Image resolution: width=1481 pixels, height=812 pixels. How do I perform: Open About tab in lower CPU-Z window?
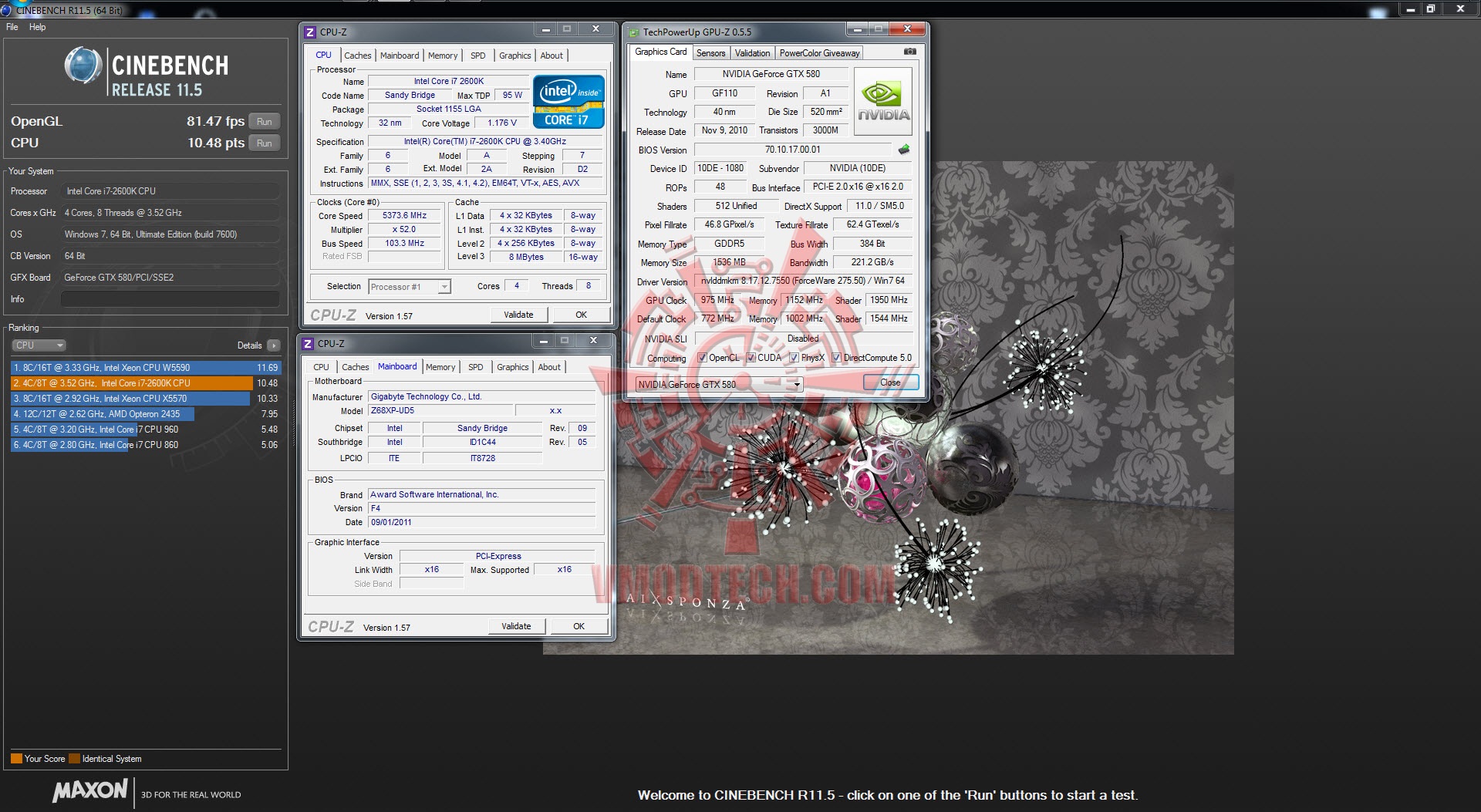[549, 367]
